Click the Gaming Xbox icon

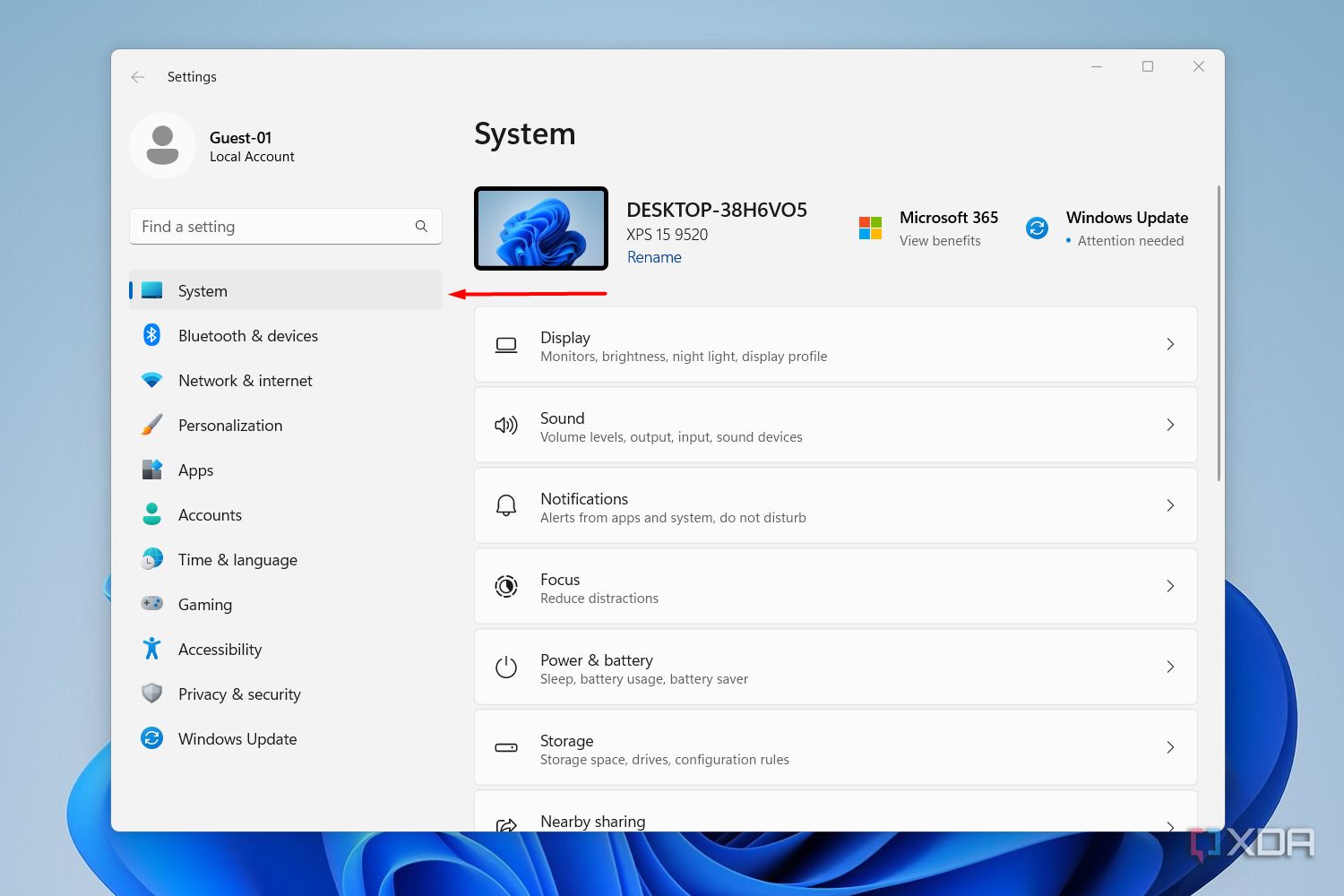[152, 604]
